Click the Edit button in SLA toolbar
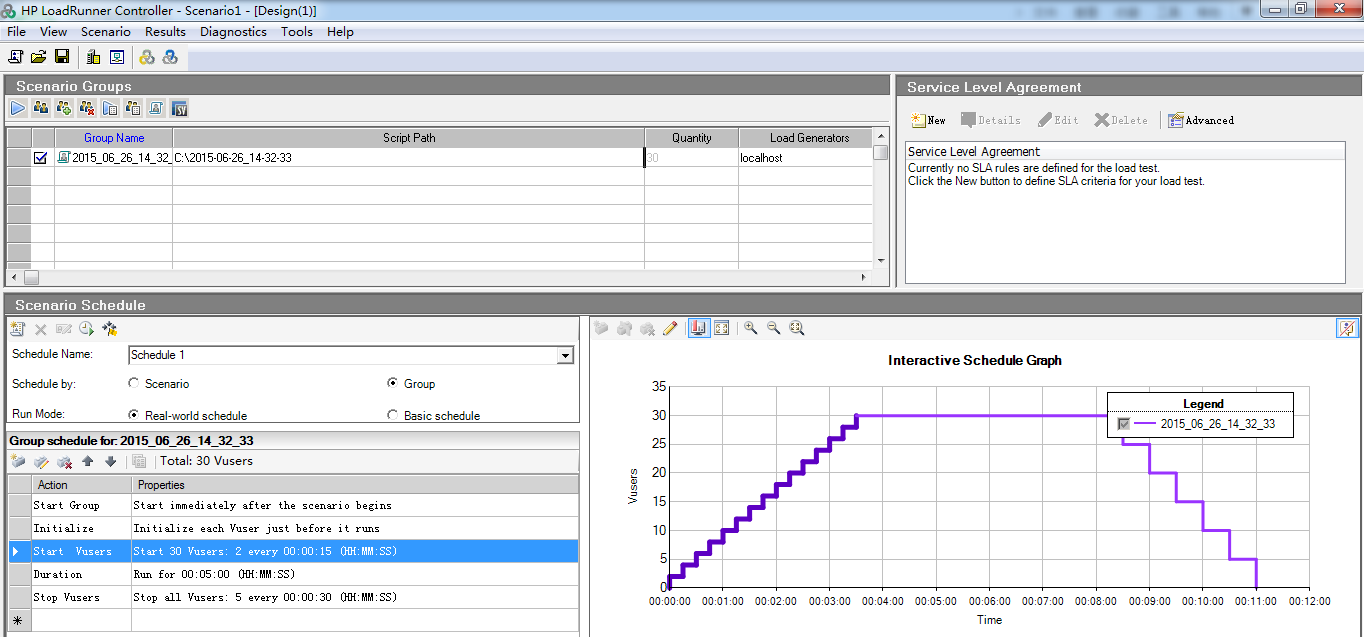 point(1058,120)
